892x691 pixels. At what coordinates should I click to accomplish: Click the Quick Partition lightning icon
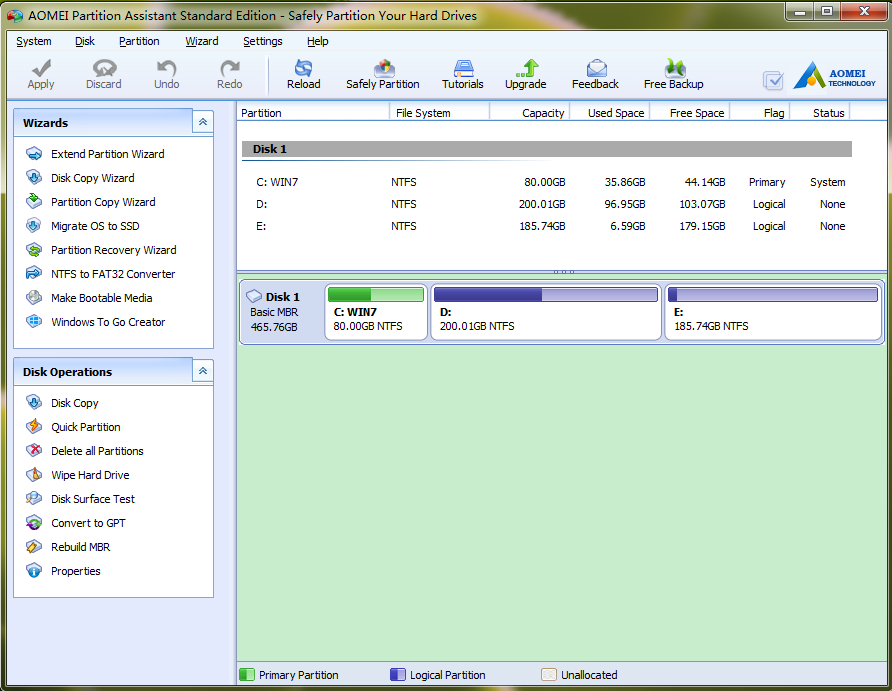34,427
